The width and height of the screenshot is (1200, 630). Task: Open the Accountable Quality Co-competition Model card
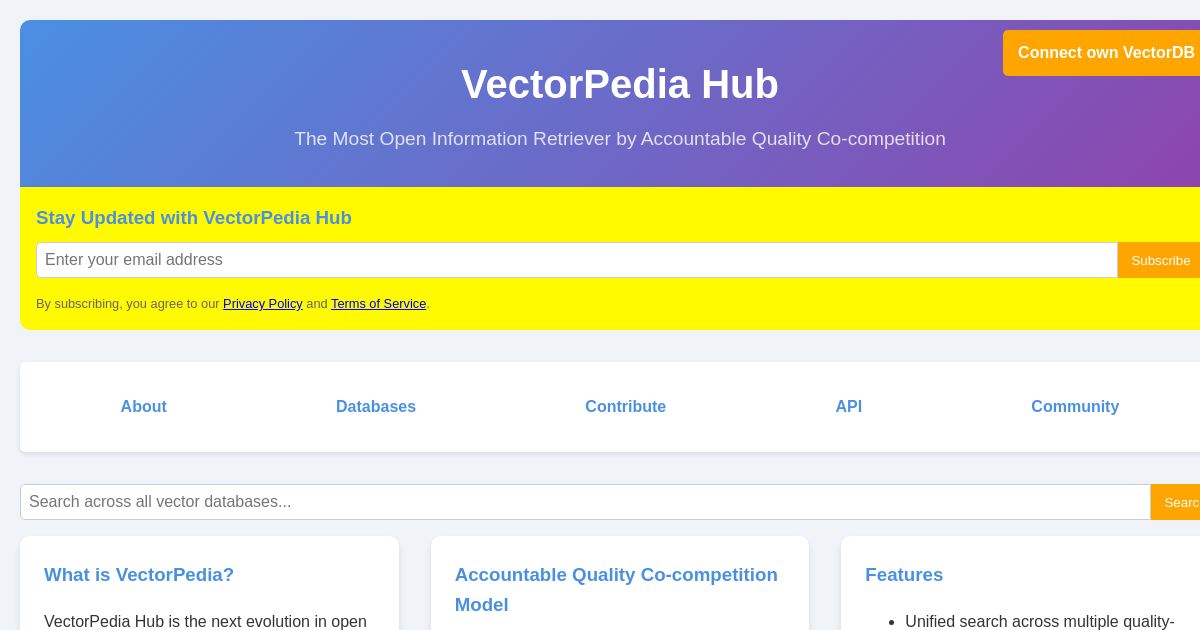[x=616, y=590]
